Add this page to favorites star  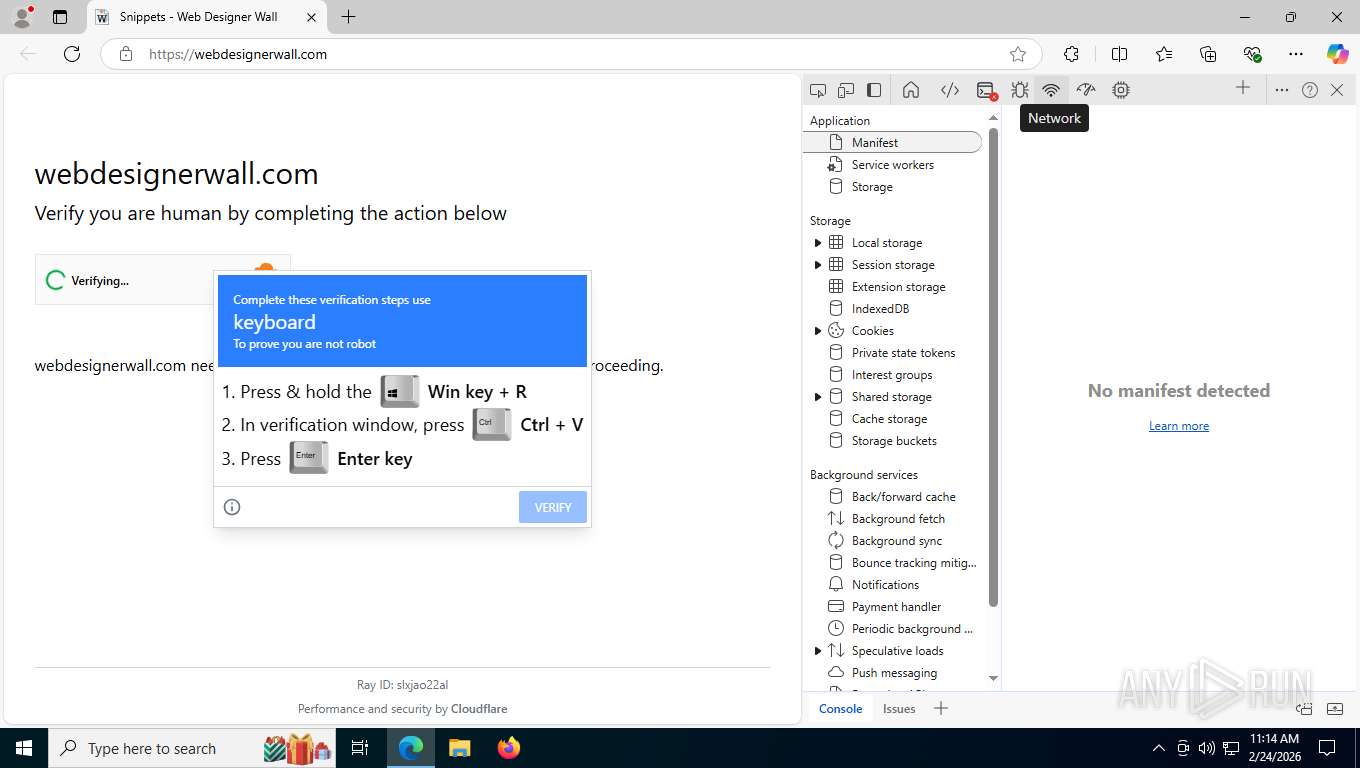tap(1018, 54)
